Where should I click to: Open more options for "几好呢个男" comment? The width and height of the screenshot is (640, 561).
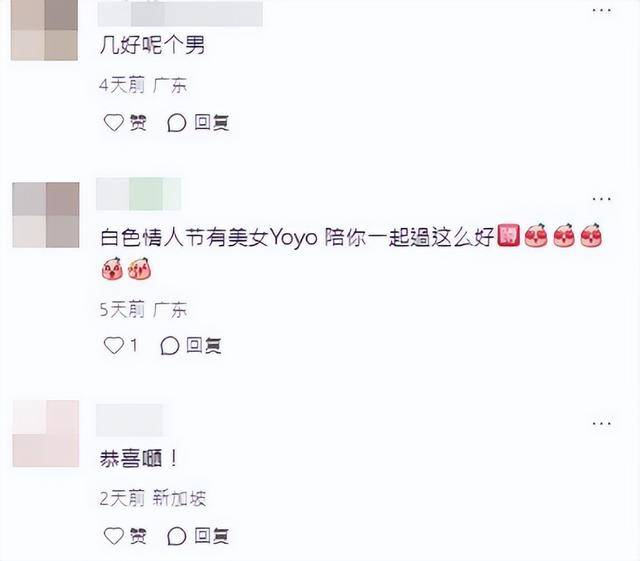pos(602,11)
